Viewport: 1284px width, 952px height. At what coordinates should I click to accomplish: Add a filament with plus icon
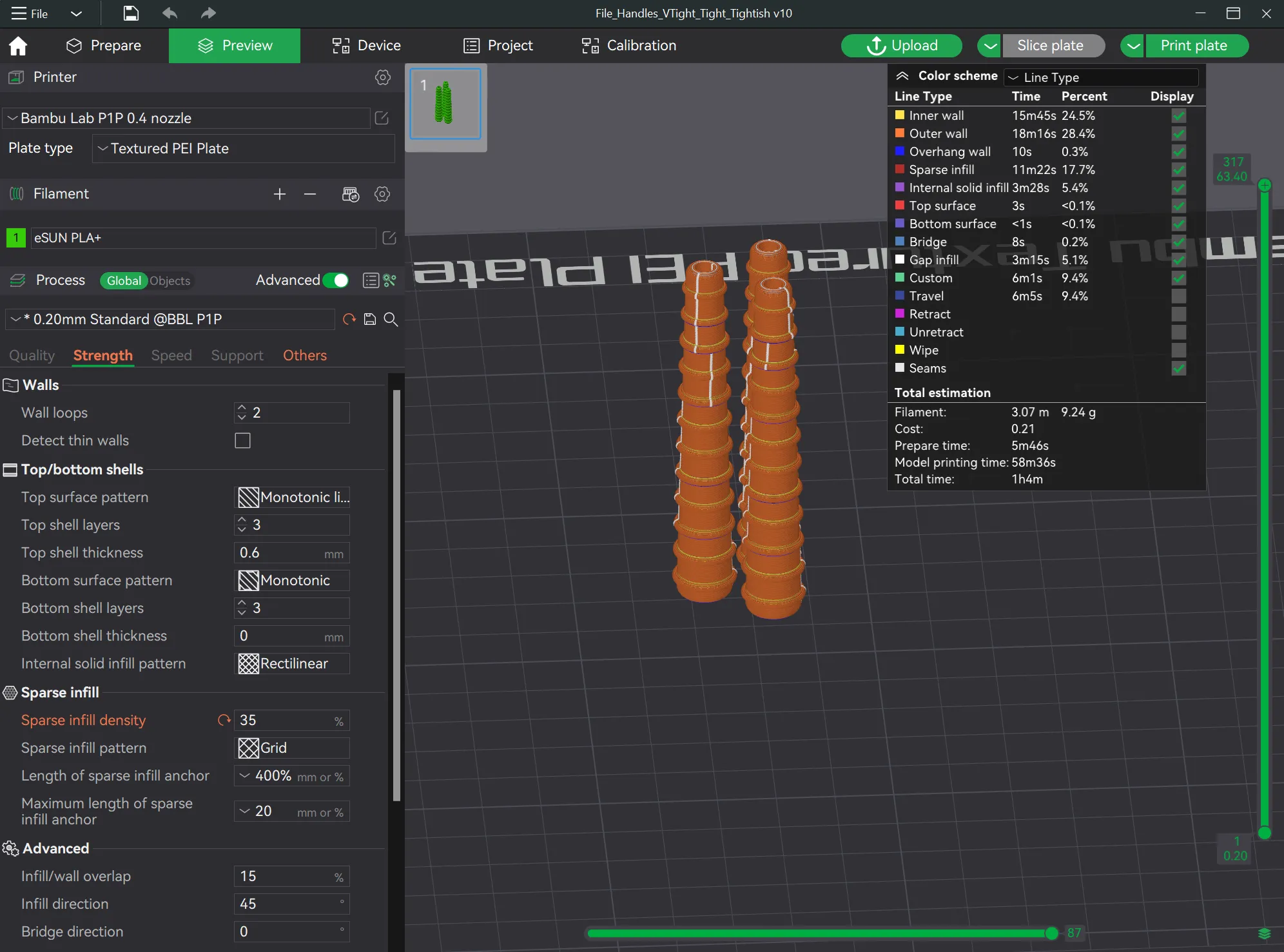[x=279, y=194]
